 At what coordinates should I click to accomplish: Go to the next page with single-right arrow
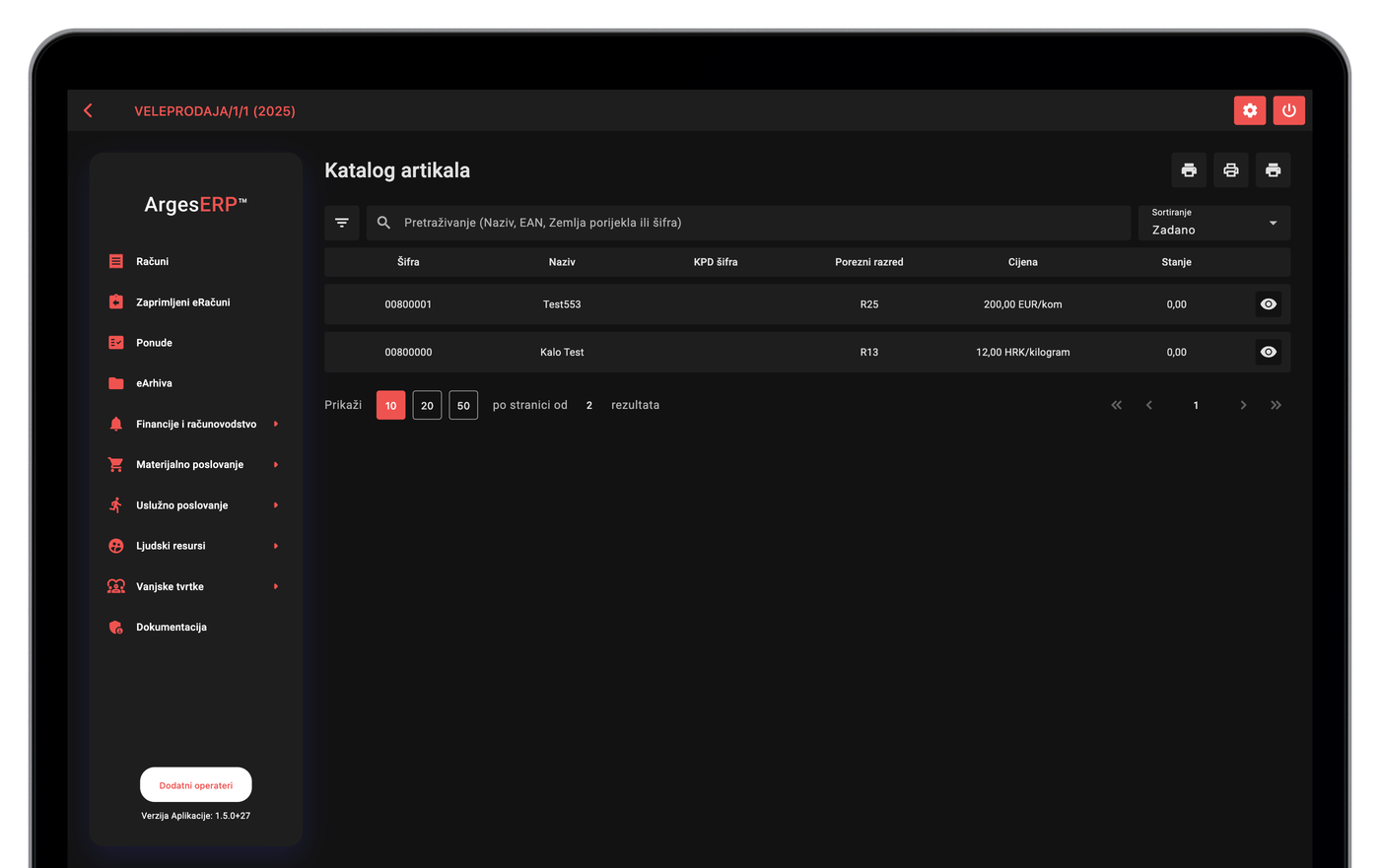[x=1243, y=405]
